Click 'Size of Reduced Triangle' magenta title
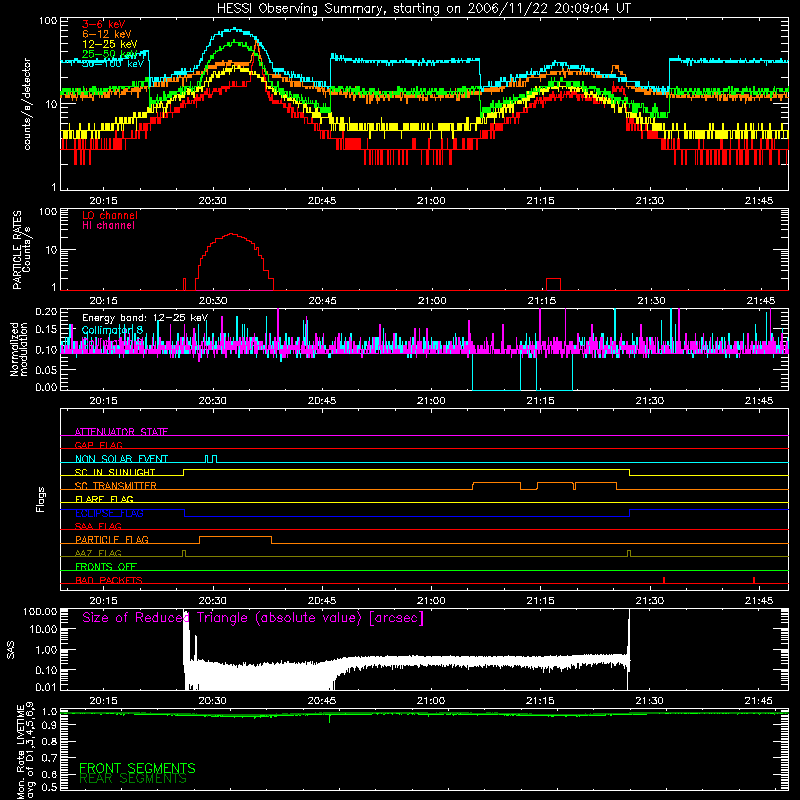Image resolution: width=800 pixels, height=800 pixels. coord(253,618)
